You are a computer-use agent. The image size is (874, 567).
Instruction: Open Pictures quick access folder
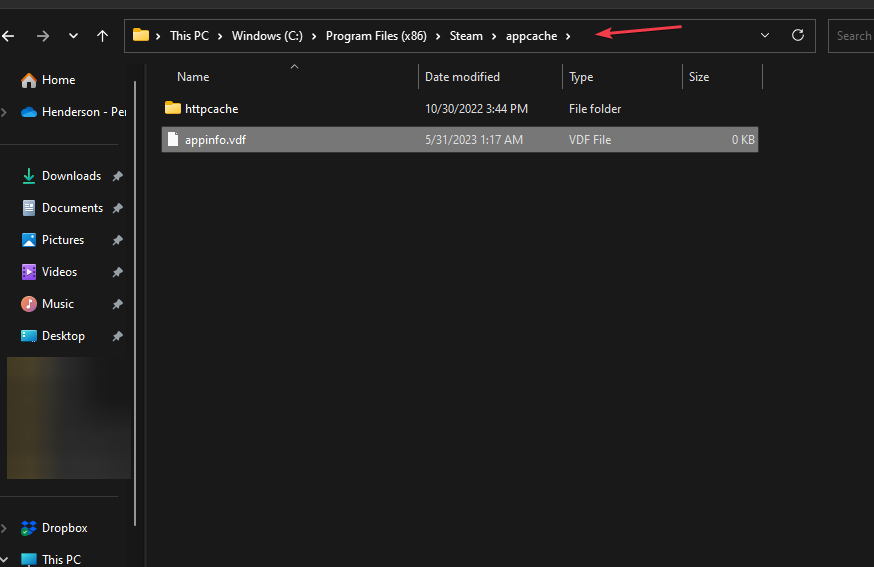coord(63,240)
